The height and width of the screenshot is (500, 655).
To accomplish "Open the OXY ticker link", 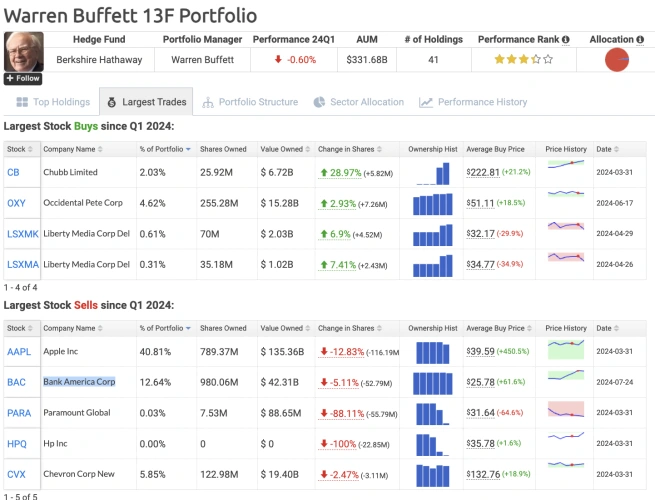I will (x=16, y=203).
